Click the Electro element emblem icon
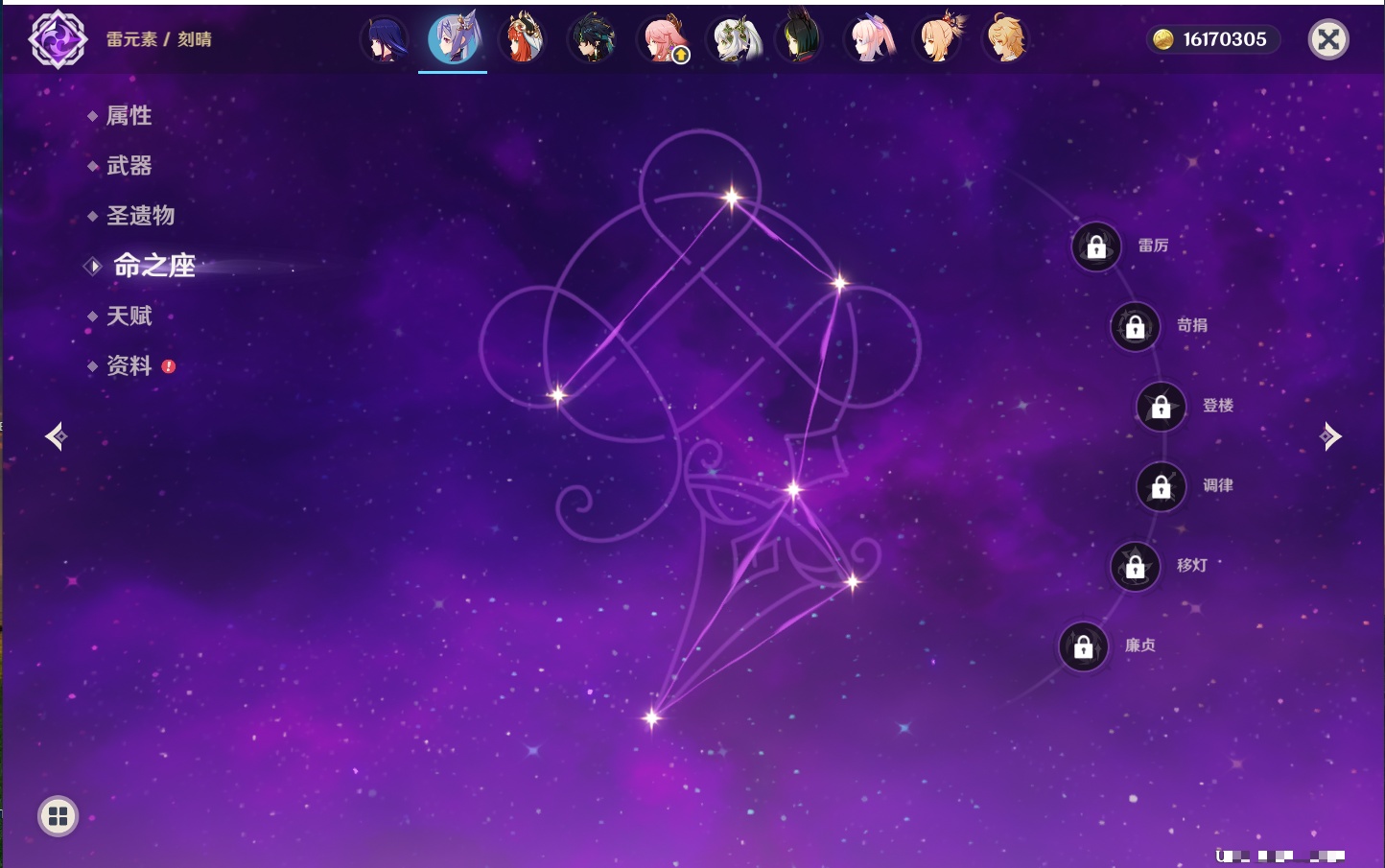Image resolution: width=1385 pixels, height=868 pixels. coord(58,39)
